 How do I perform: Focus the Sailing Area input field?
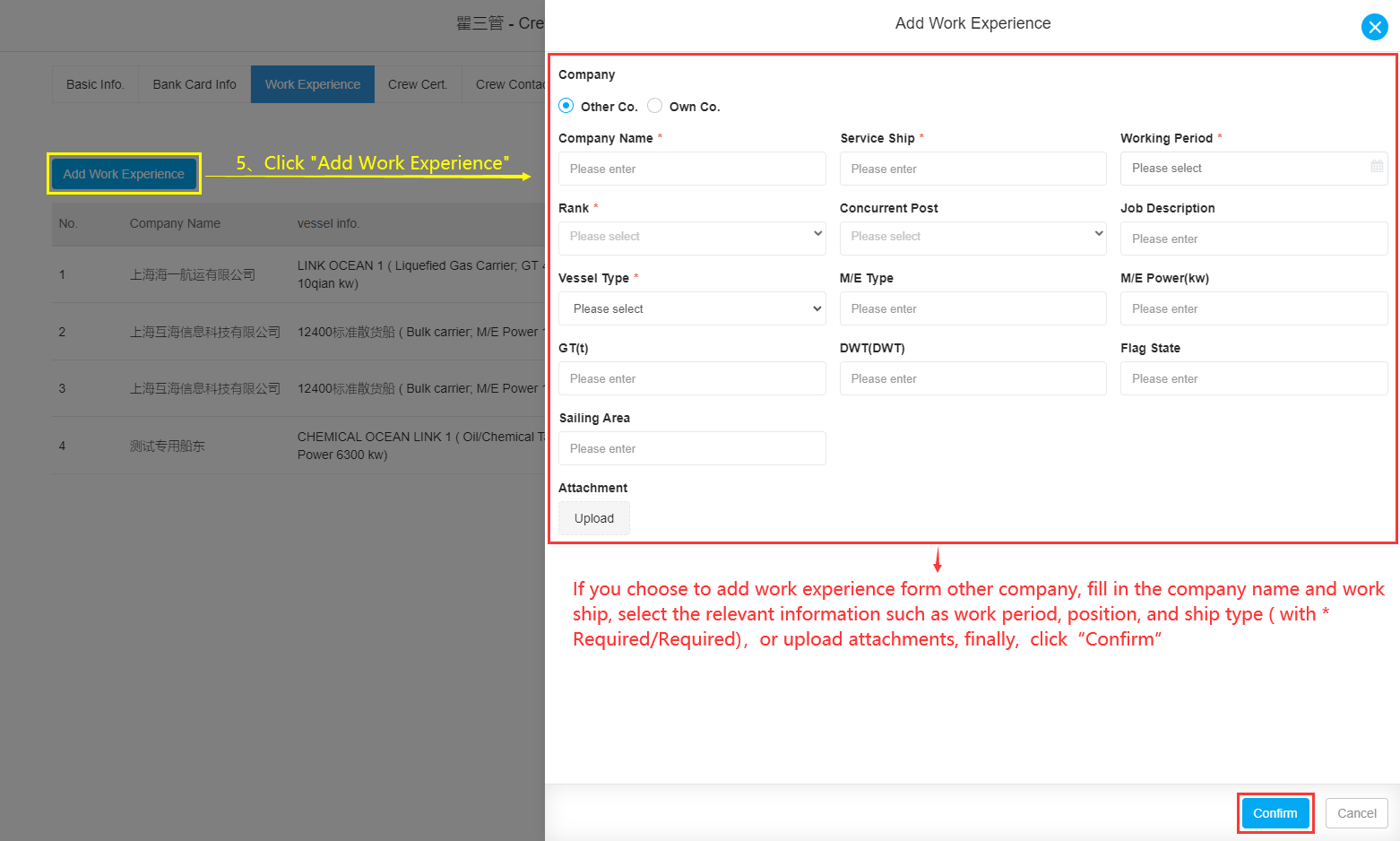(x=692, y=448)
